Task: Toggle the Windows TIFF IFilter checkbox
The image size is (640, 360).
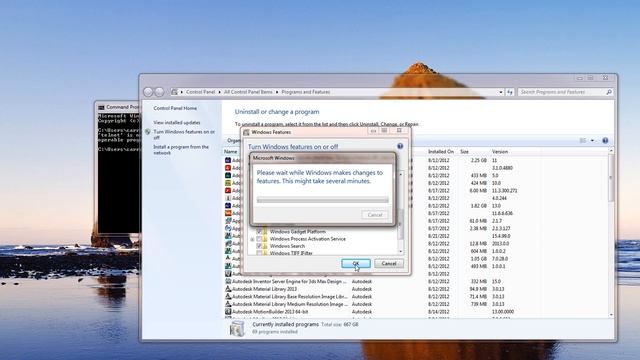Action: [x=259, y=253]
